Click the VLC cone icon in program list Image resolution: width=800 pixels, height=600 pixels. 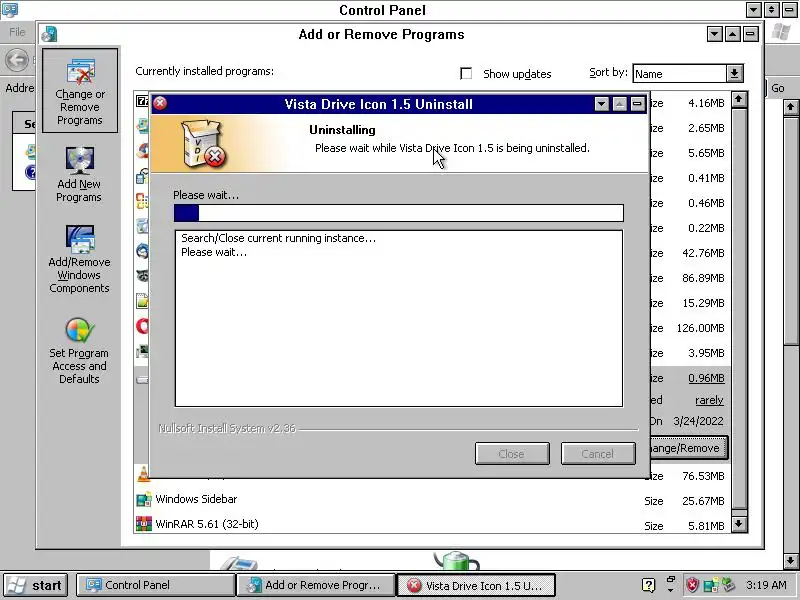pyautogui.click(x=143, y=474)
